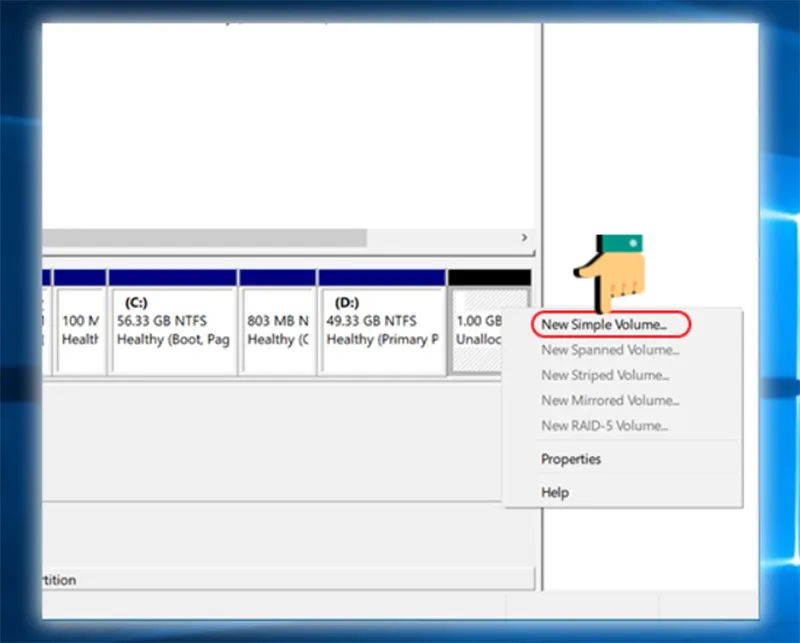
Task: Choose New Simple Volume from context menu
Action: point(604,325)
